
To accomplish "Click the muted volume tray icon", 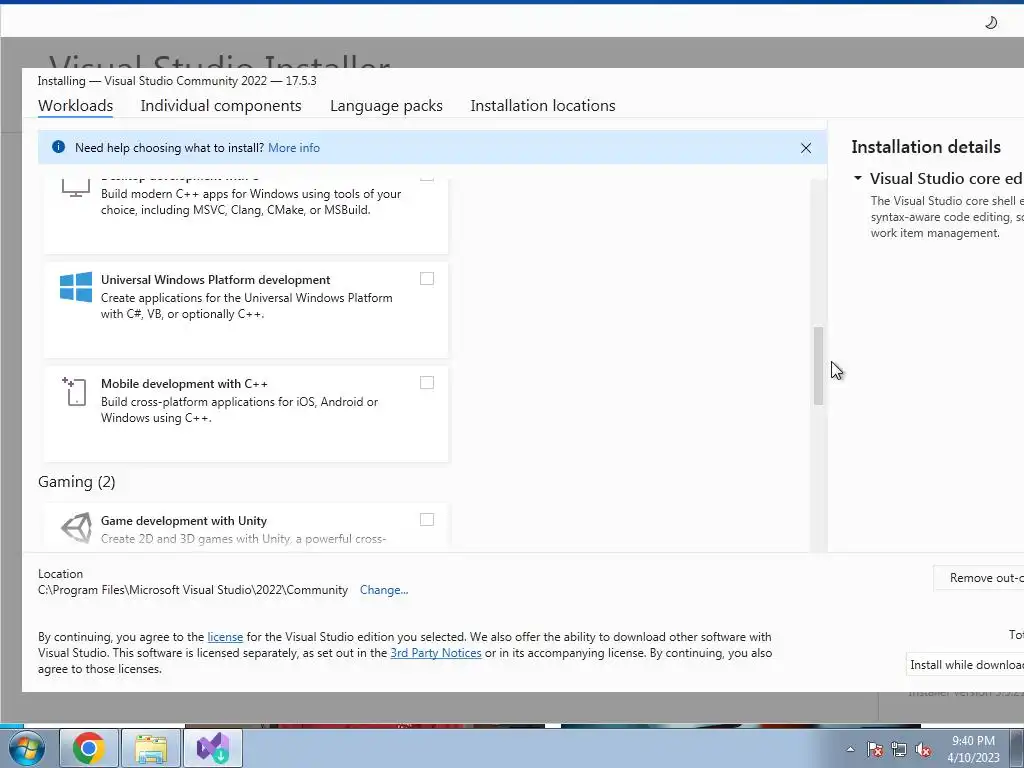I will point(923,750).
